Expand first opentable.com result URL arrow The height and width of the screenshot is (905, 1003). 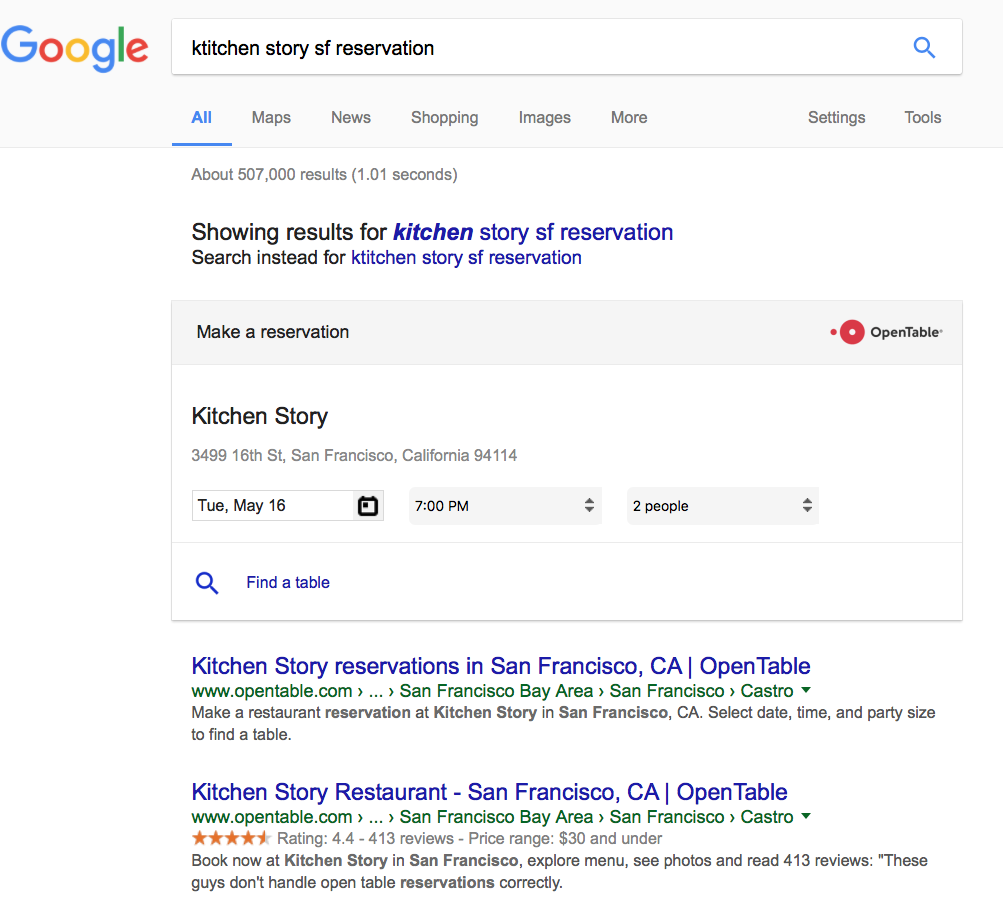coord(806,690)
